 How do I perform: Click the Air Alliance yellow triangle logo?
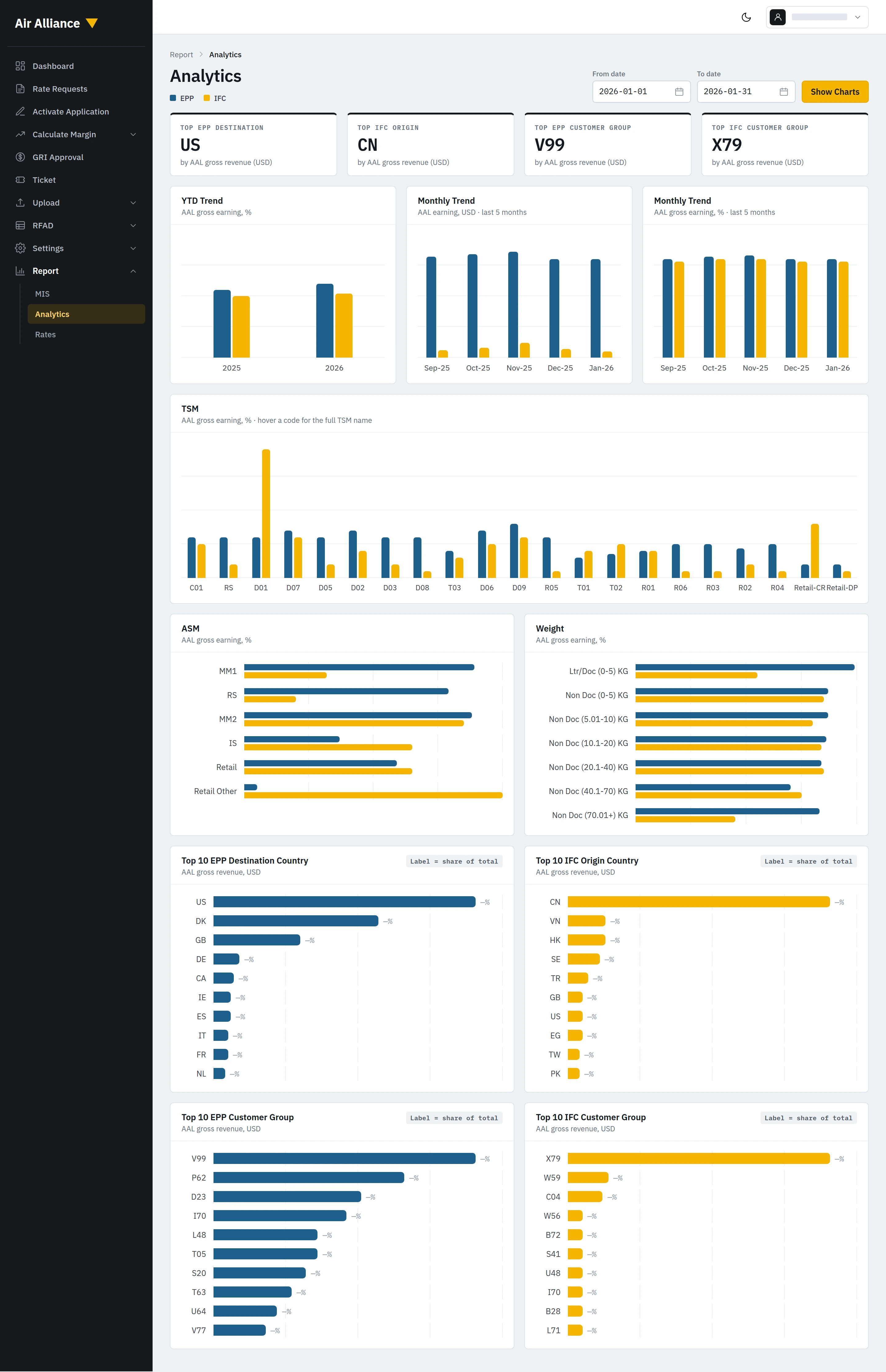click(91, 23)
